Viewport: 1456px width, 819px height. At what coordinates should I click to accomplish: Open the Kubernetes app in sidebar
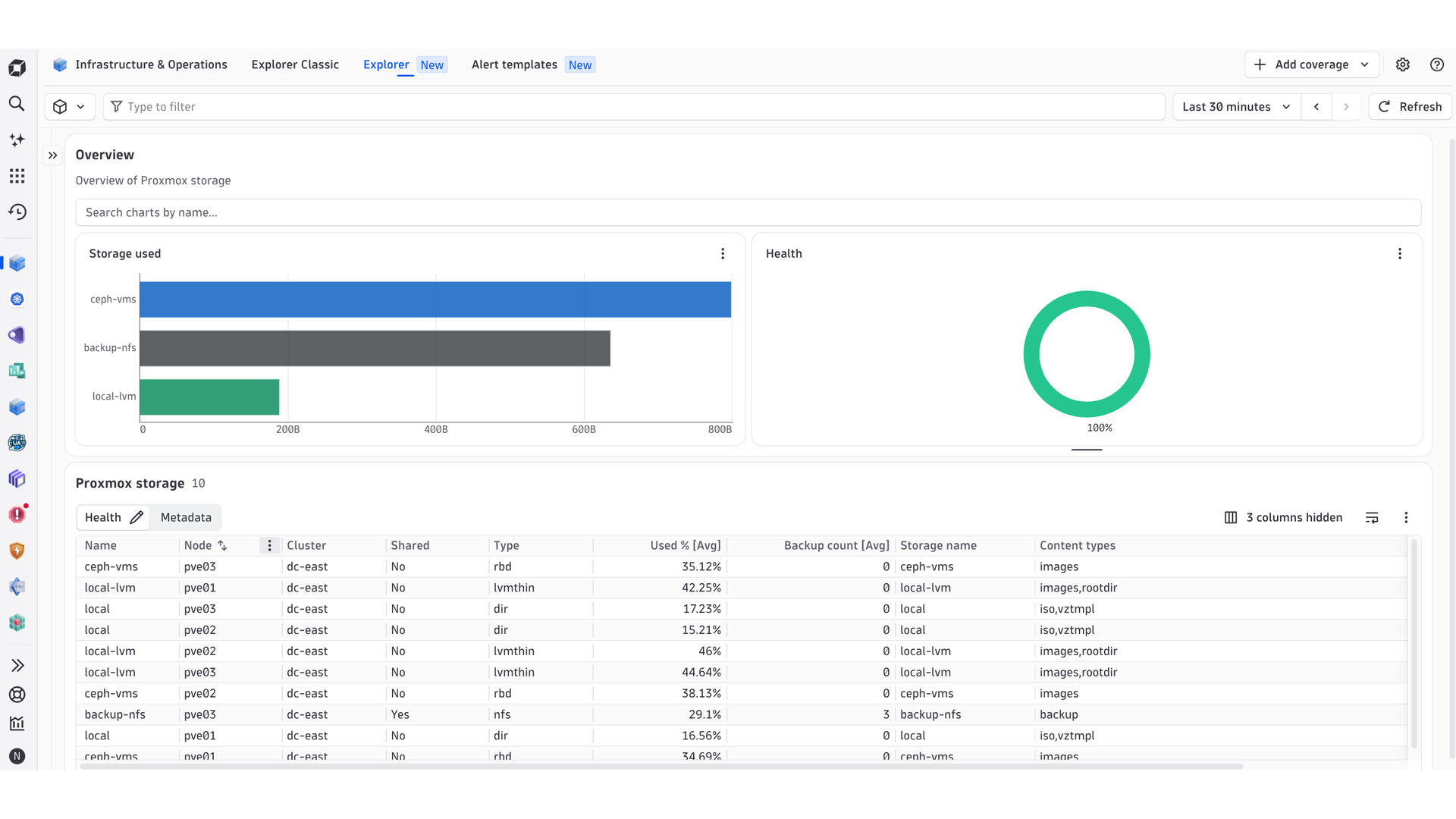point(17,299)
